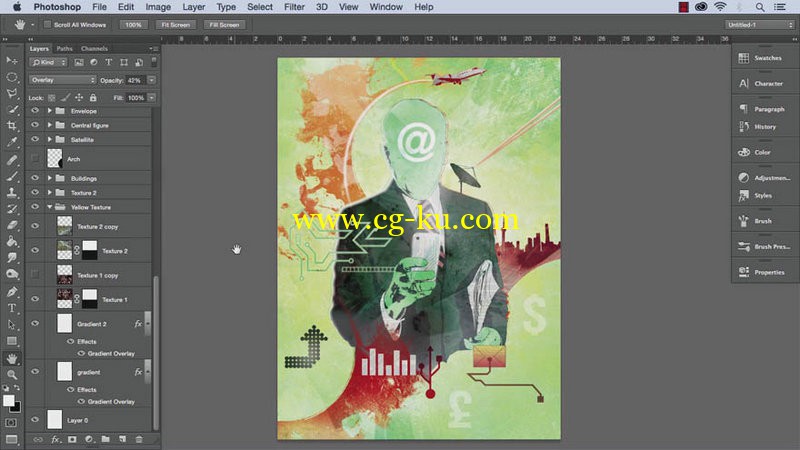The height and width of the screenshot is (450, 800).
Task: Select the Elliptical Marquee tool
Action: [12, 77]
